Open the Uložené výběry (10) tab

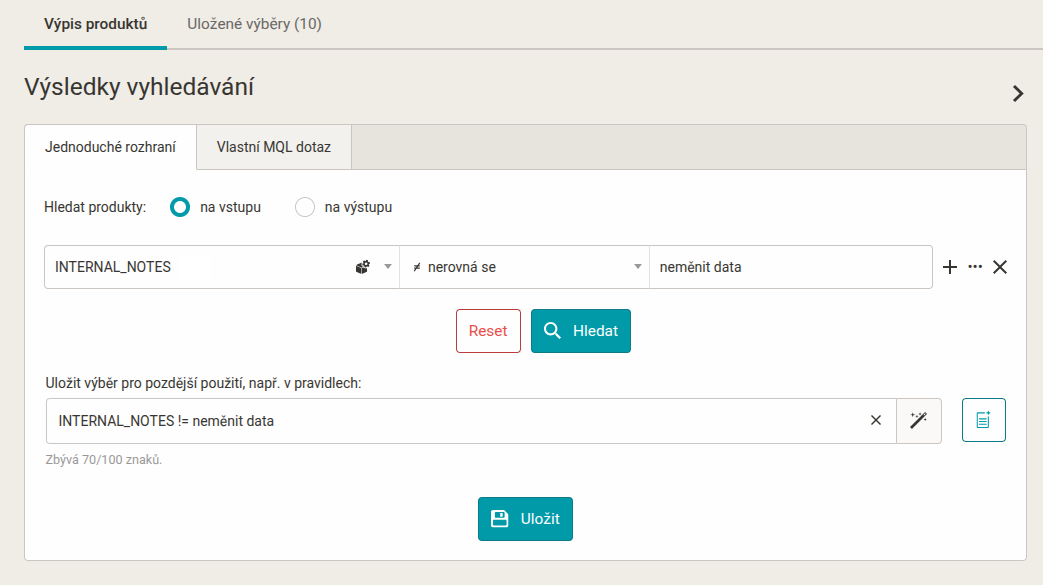pyautogui.click(x=254, y=24)
